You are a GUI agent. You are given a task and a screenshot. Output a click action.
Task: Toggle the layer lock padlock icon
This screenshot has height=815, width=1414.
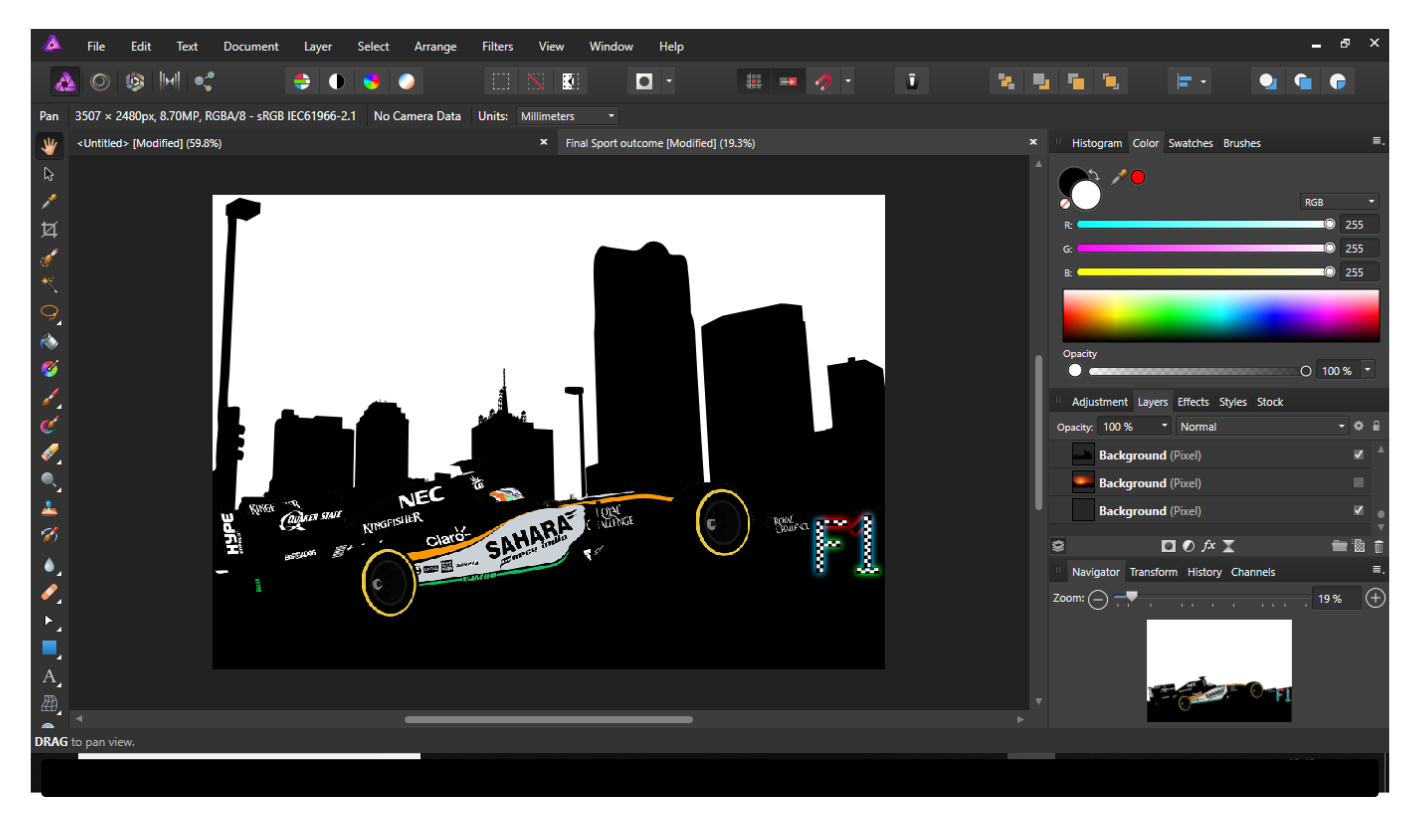tap(1376, 426)
